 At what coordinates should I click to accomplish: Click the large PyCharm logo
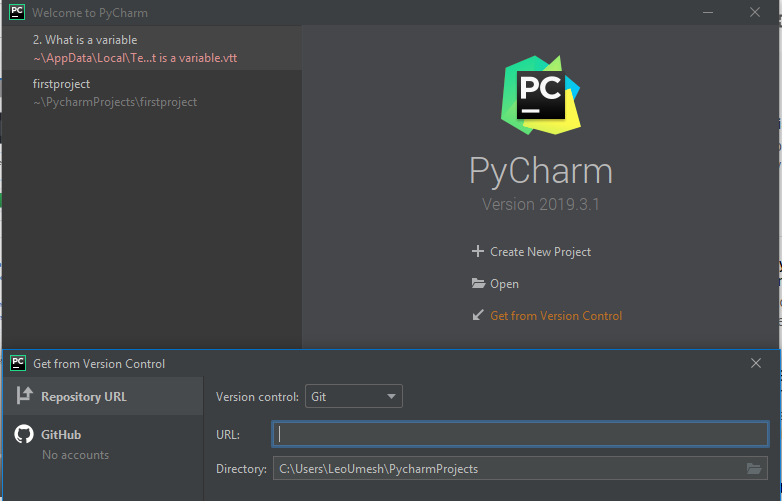click(541, 95)
